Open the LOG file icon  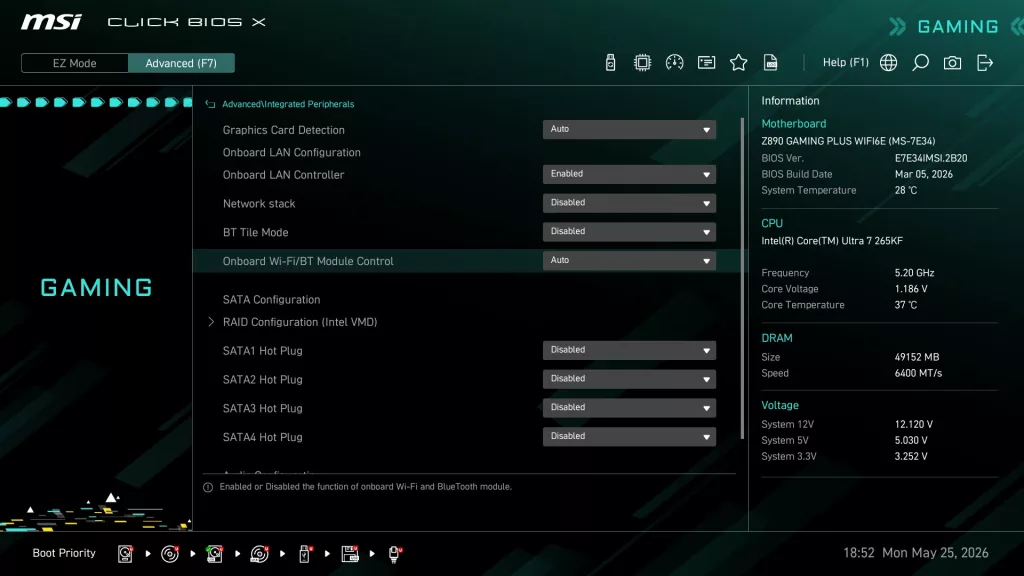[770, 63]
